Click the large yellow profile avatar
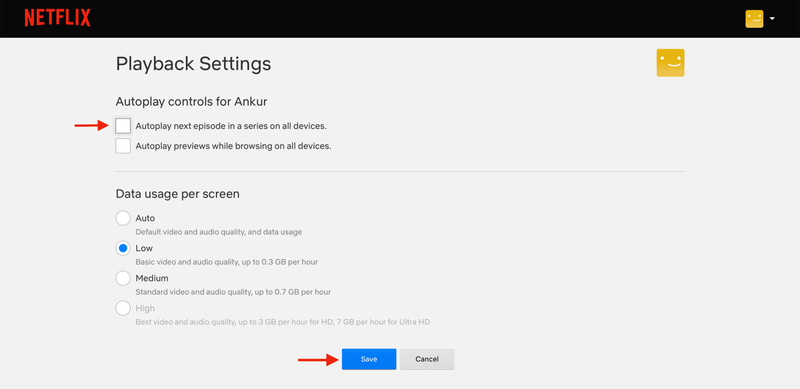This screenshot has width=800, height=389. tap(670, 63)
